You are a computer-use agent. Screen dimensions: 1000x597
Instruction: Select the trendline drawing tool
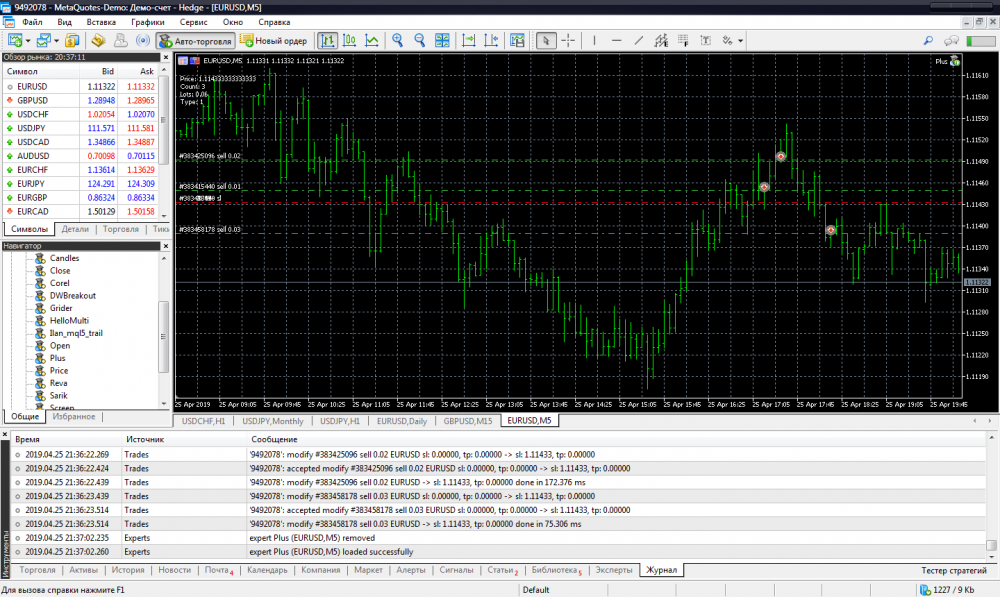(x=638, y=41)
